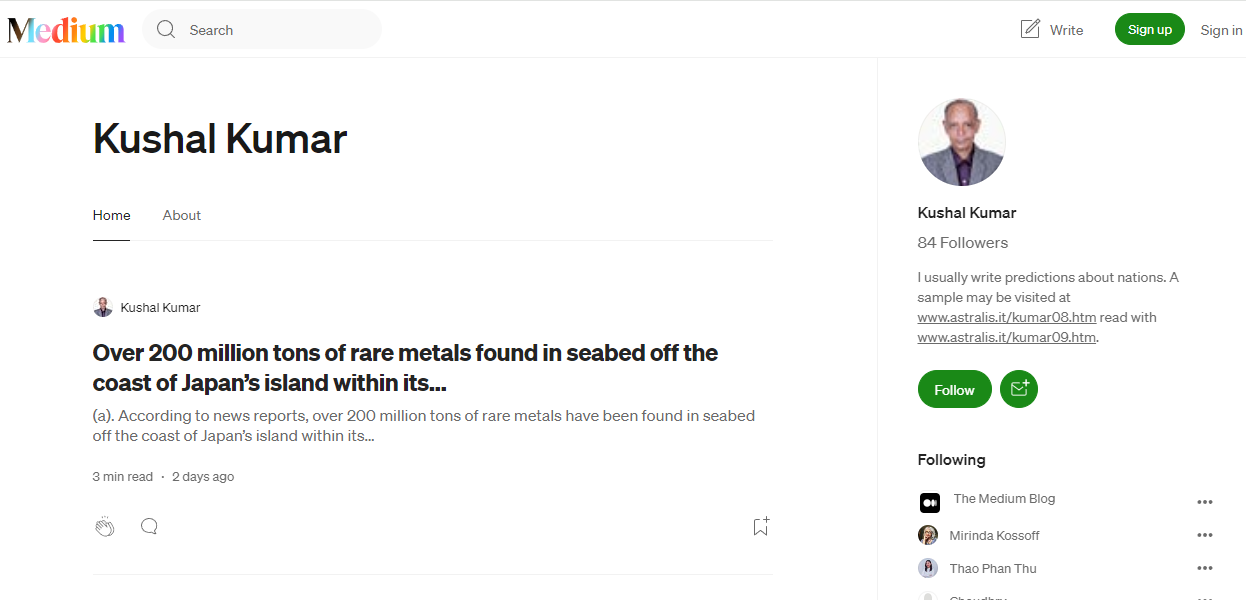
Task: Open options menu for Mirinda Kossoff
Action: (1204, 535)
